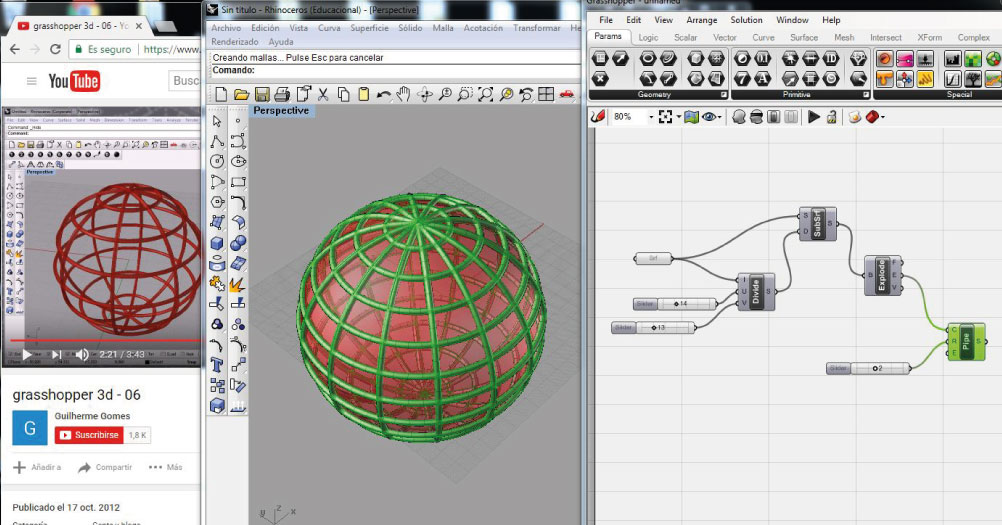
Task: Click the Zoom window icon in Rhino
Action: [465, 95]
